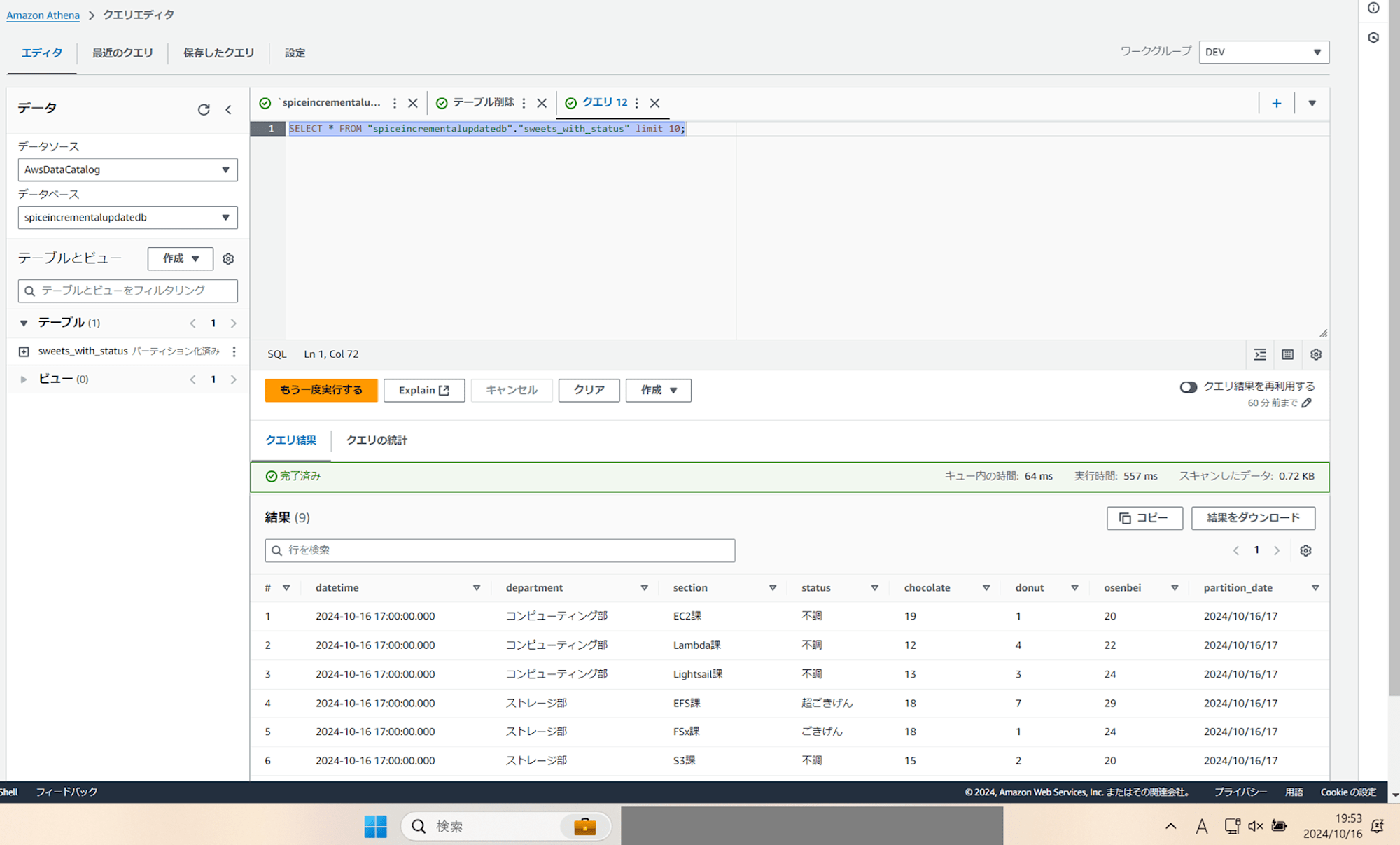Sort by the chocolate column
Viewport: 1400px width, 845px height.
point(986,588)
